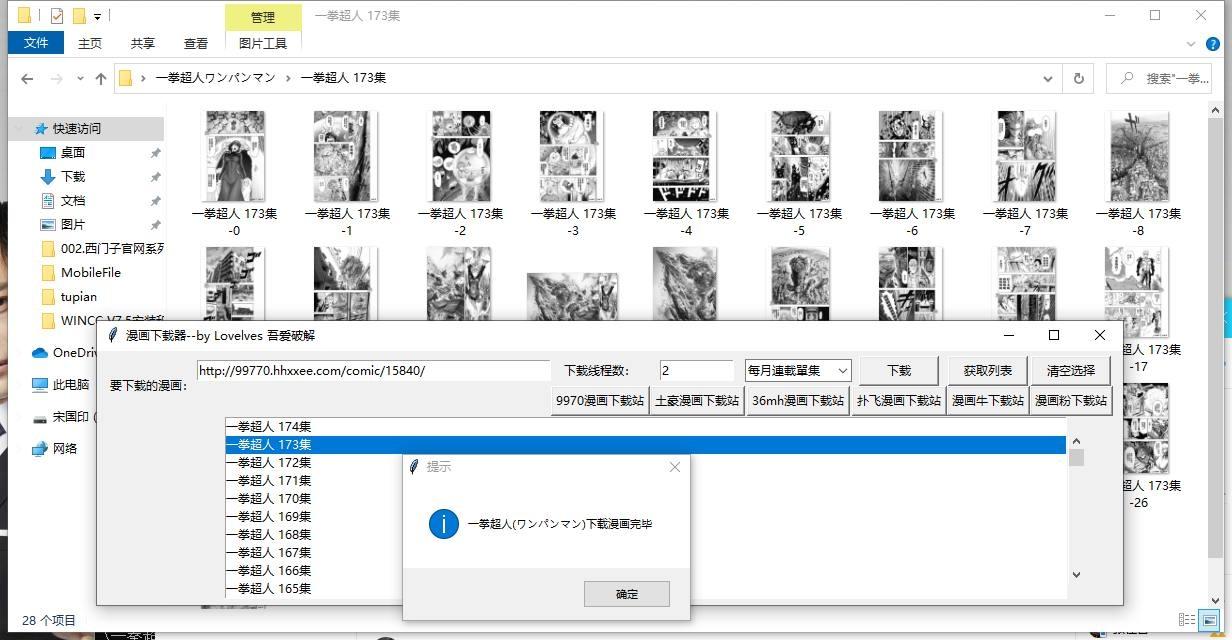Open the 主页 ribbon tab
The height and width of the screenshot is (640, 1232).
(x=90, y=43)
